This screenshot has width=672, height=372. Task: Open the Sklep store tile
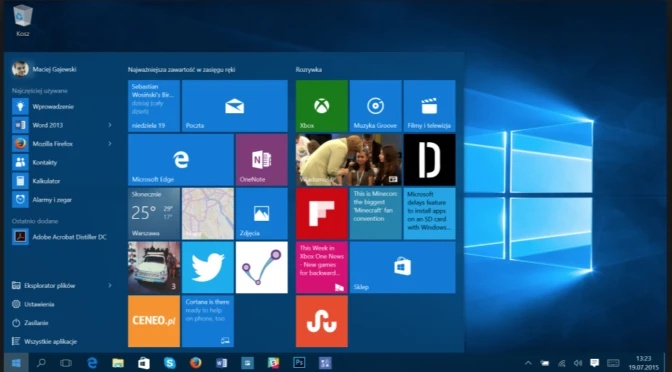tap(402, 267)
